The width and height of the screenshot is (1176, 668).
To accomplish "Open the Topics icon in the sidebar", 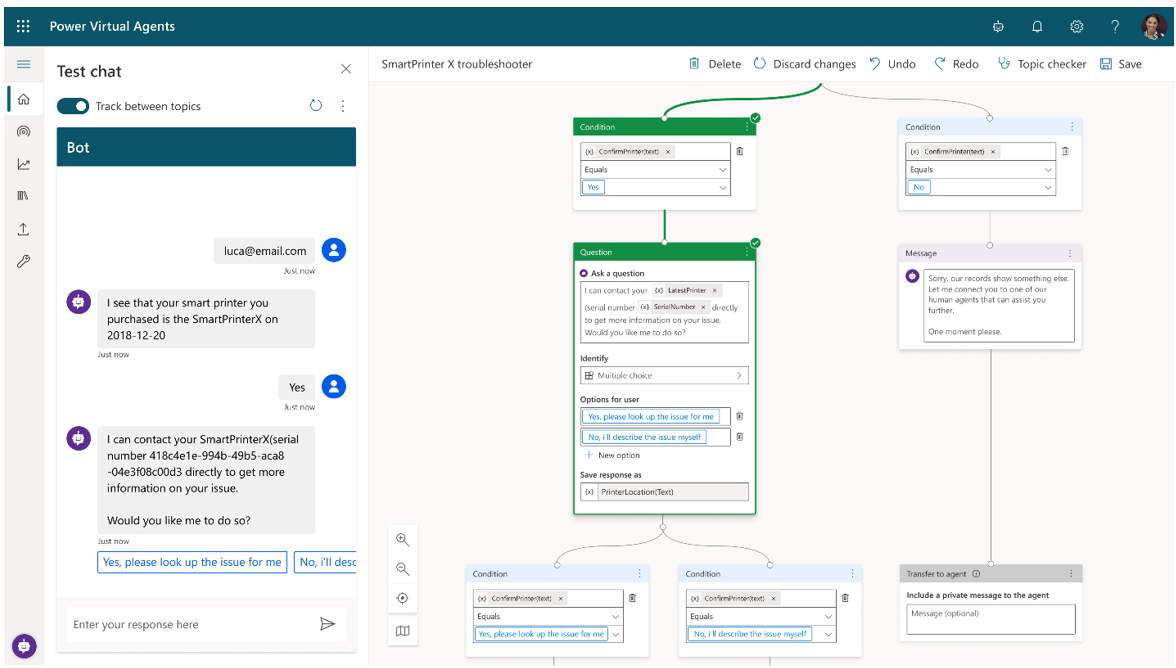I will (24, 132).
